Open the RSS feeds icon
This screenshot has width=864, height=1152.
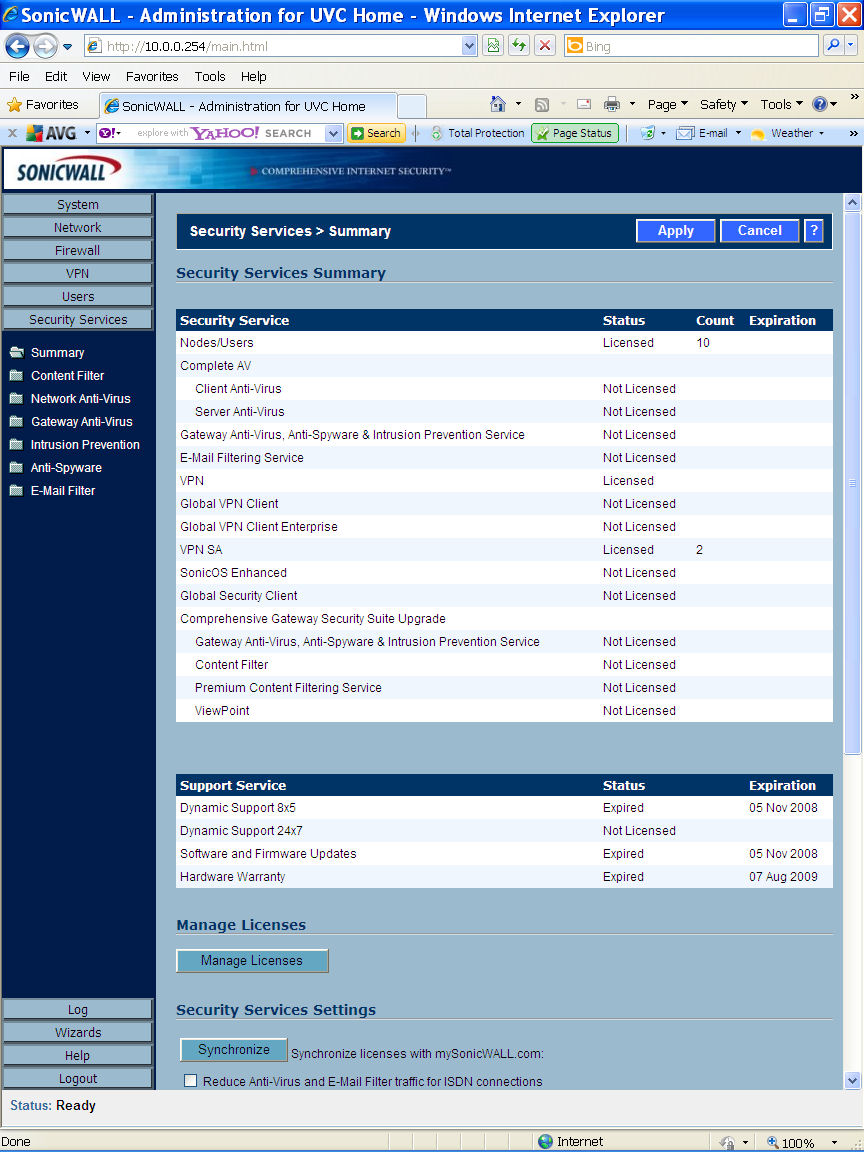click(x=542, y=104)
